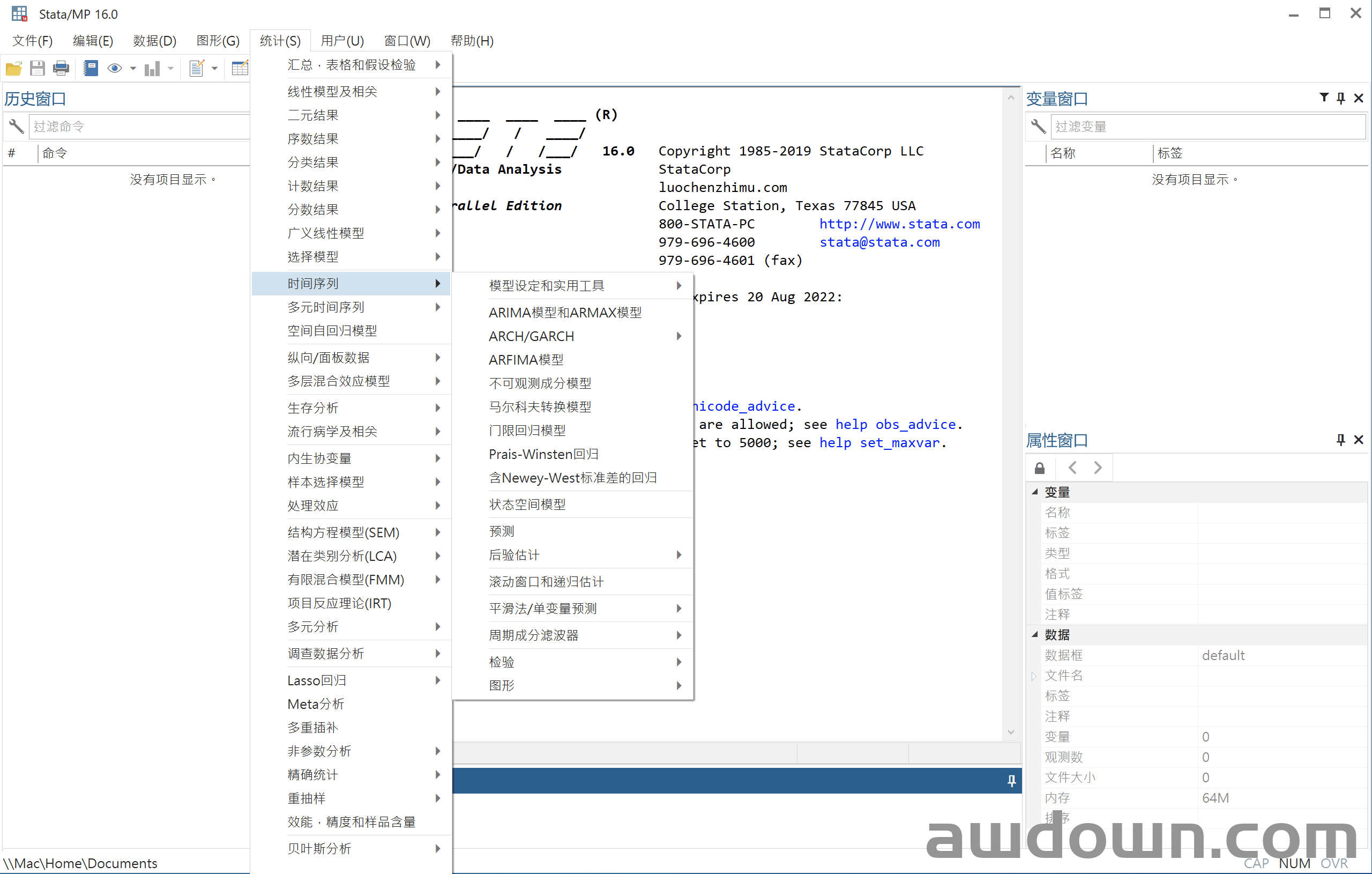Toggle the pin icon of 属性窗口
Viewport: 1372px width, 874px height.
[x=1341, y=440]
